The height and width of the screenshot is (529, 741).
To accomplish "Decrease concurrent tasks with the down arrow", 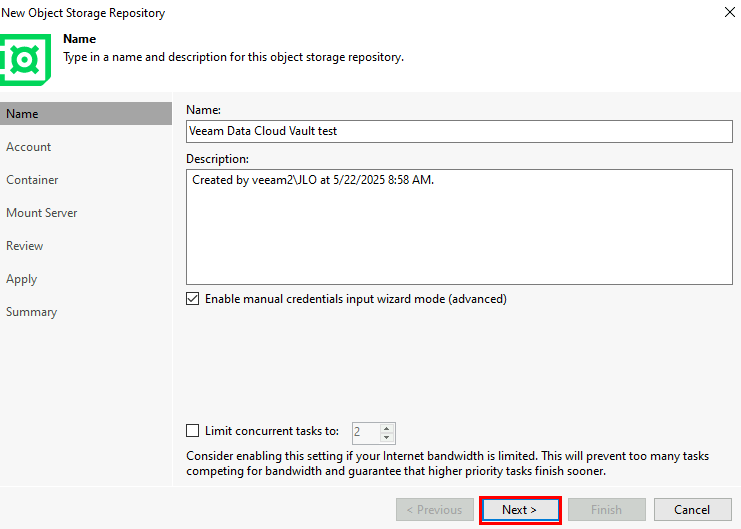I will pos(387,437).
